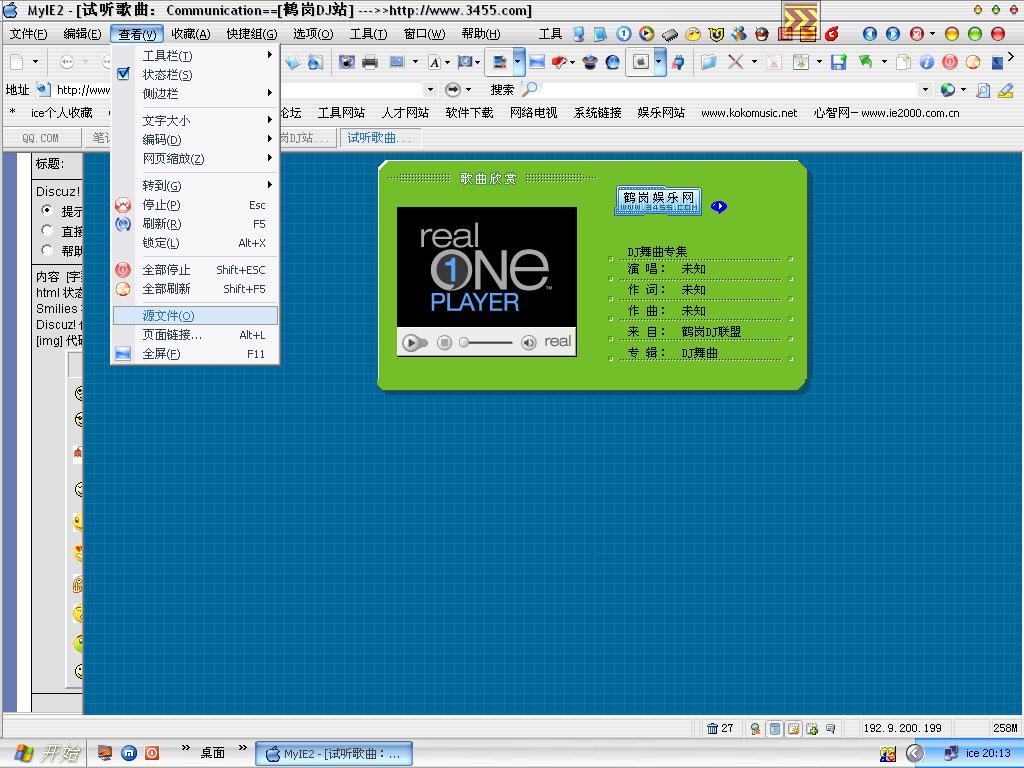
Task: Open the address bar dropdown arrow
Action: pyautogui.click(x=430, y=89)
